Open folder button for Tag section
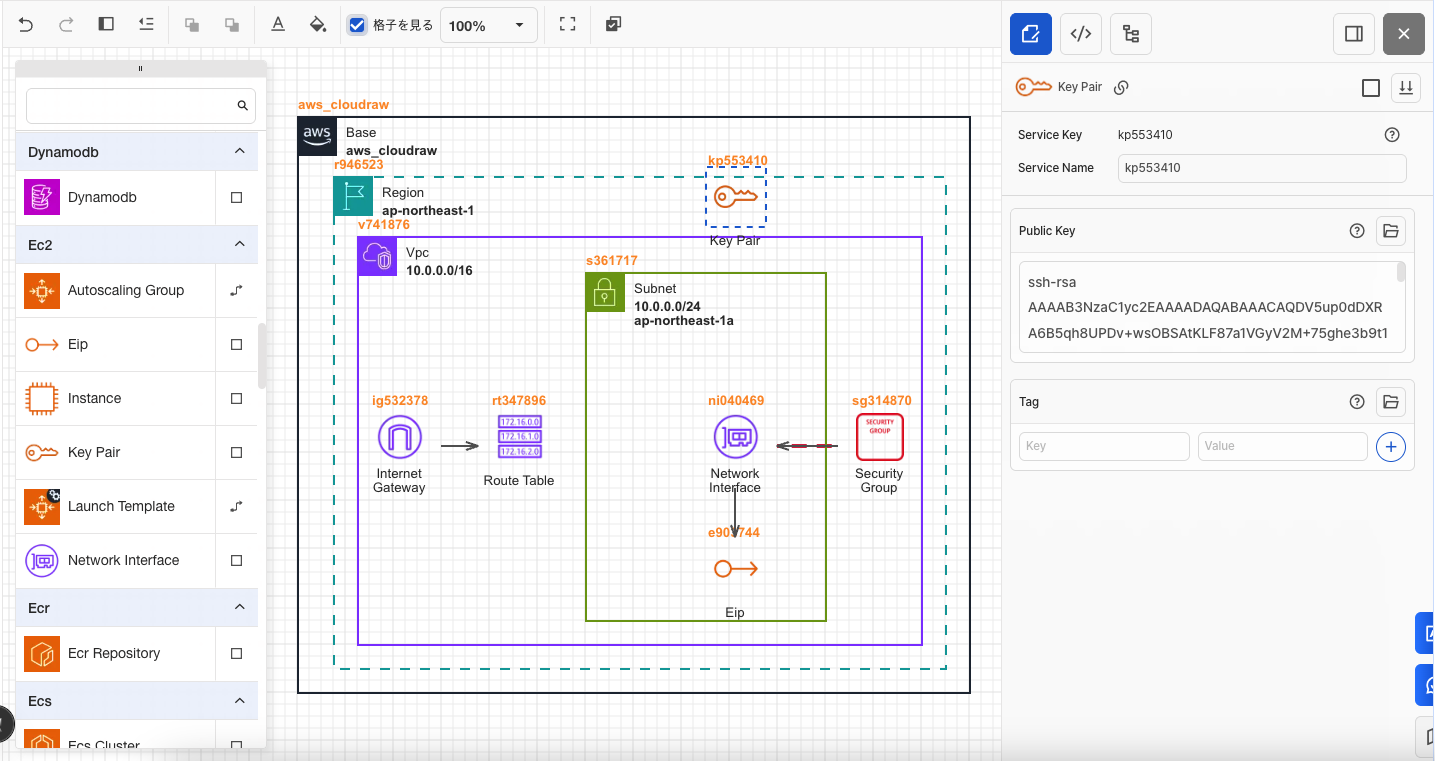The width and height of the screenshot is (1435, 761). (1391, 402)
